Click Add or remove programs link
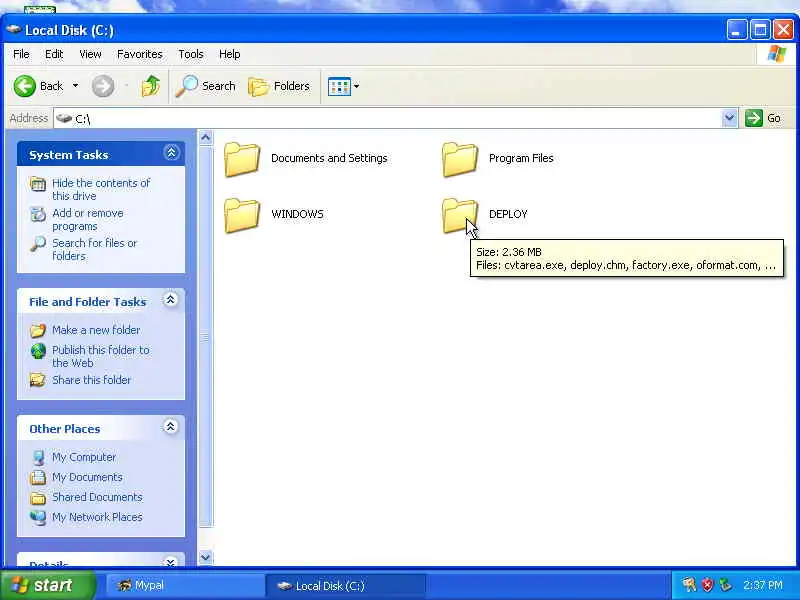This screenshot has height=600, width=800. (x=88, y=219)
